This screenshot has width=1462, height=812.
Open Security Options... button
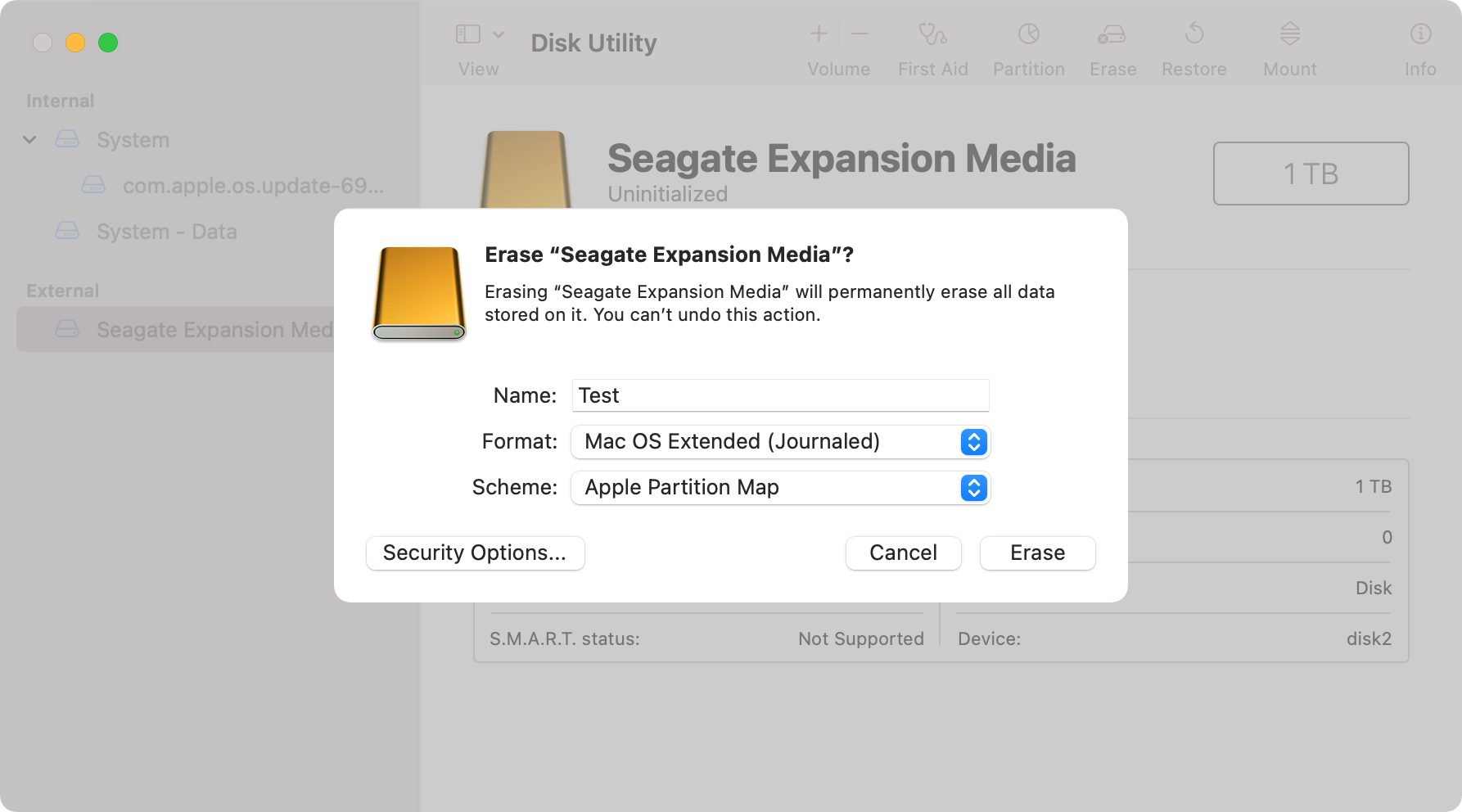[x=475, y=553]
